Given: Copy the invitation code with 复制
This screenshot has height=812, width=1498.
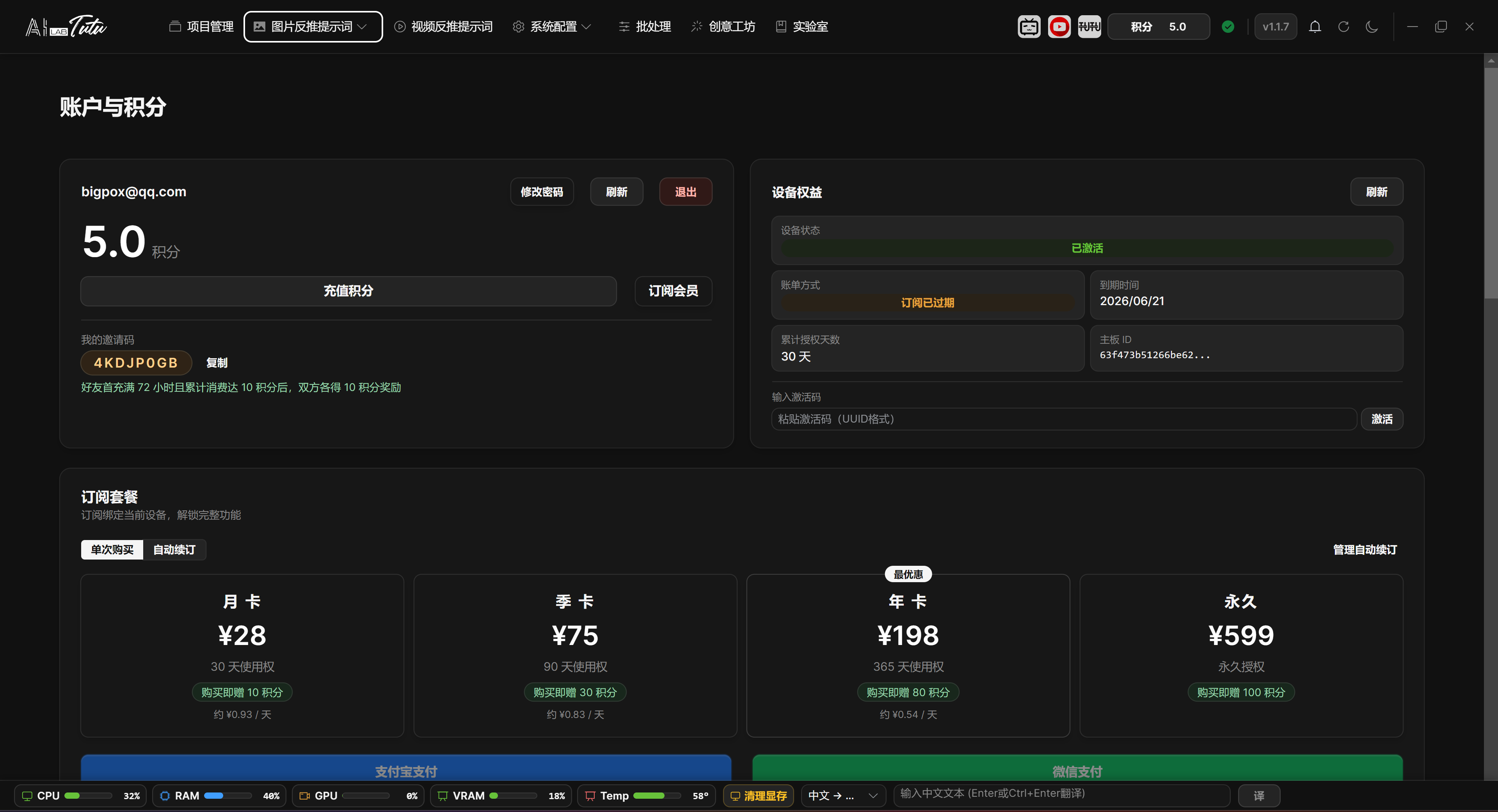Looking at the screenshot, I should 217,363.
